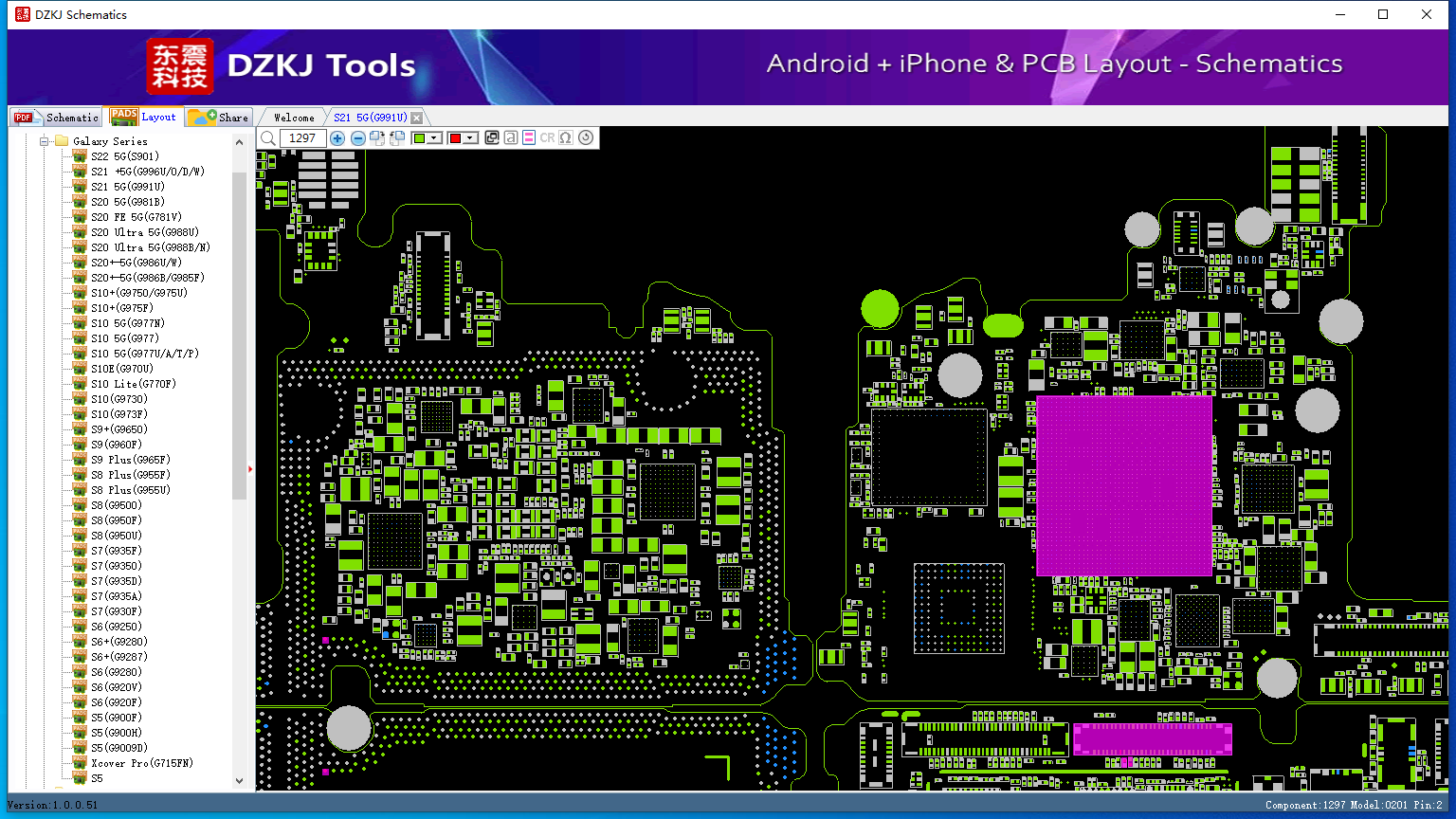Collapse the Galaxy Series tree node
This screenshot has width=1456, height=819.
click(x=44, y=141)
